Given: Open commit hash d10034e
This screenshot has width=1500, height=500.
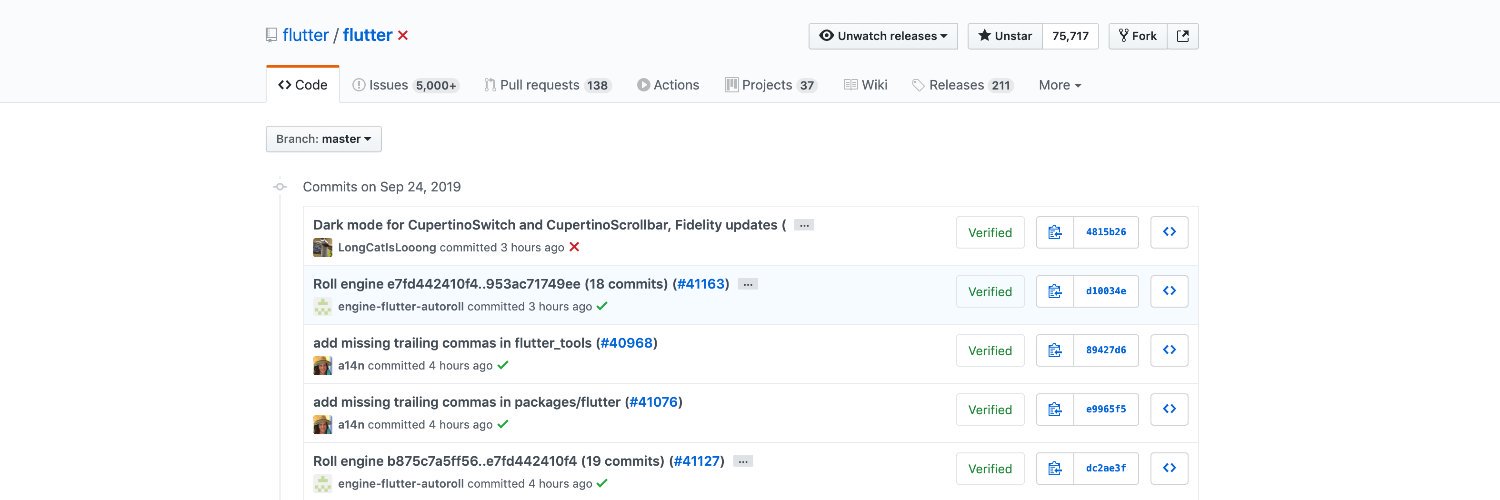Looking at the screenshot, I should (1106, 291).
